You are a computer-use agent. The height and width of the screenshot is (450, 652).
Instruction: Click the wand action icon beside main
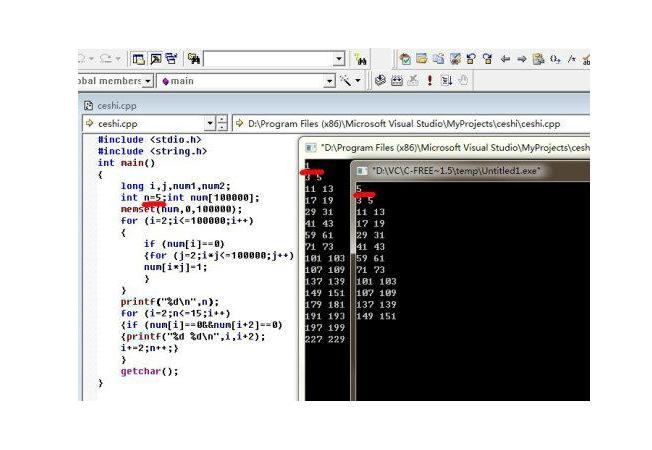[346, 81]
